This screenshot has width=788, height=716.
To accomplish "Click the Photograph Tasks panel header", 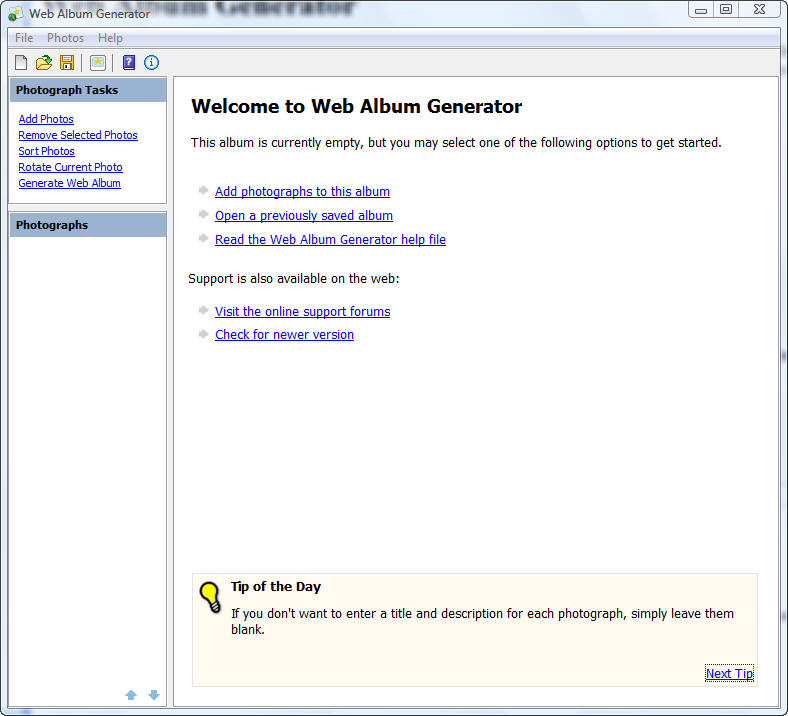I will 88,90.
